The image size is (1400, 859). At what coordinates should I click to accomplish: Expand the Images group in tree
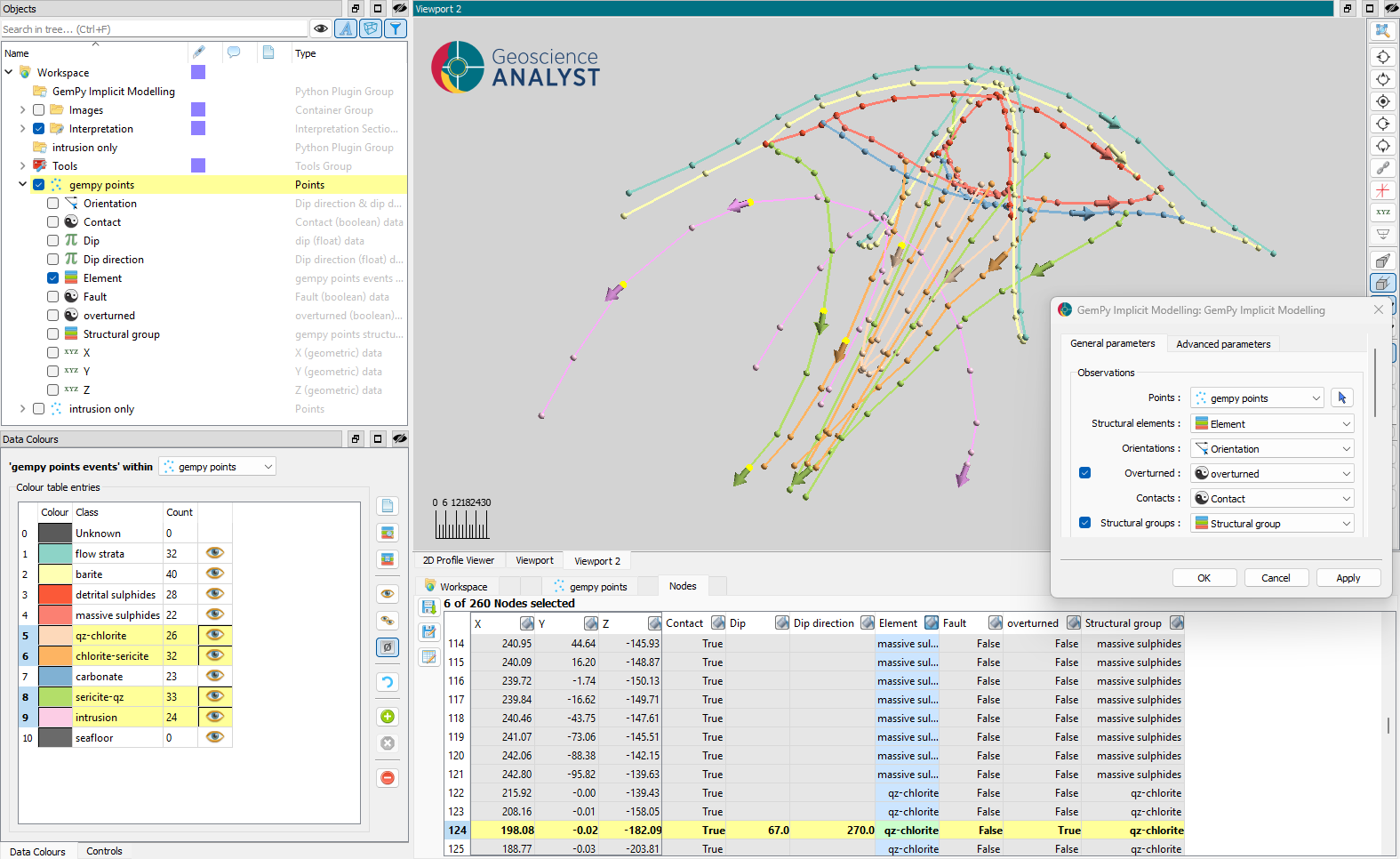point(22,110)
